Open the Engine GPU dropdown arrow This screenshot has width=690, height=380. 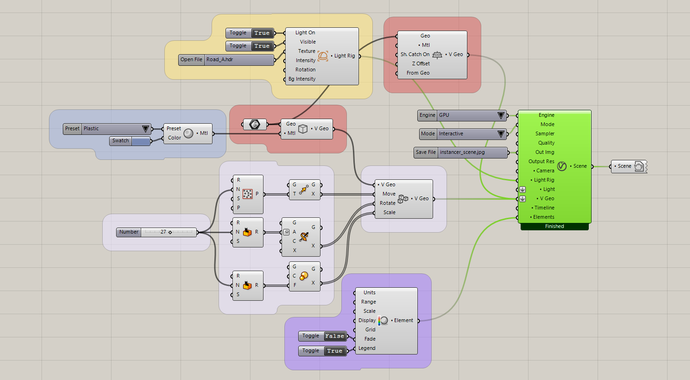pos(501,115)
